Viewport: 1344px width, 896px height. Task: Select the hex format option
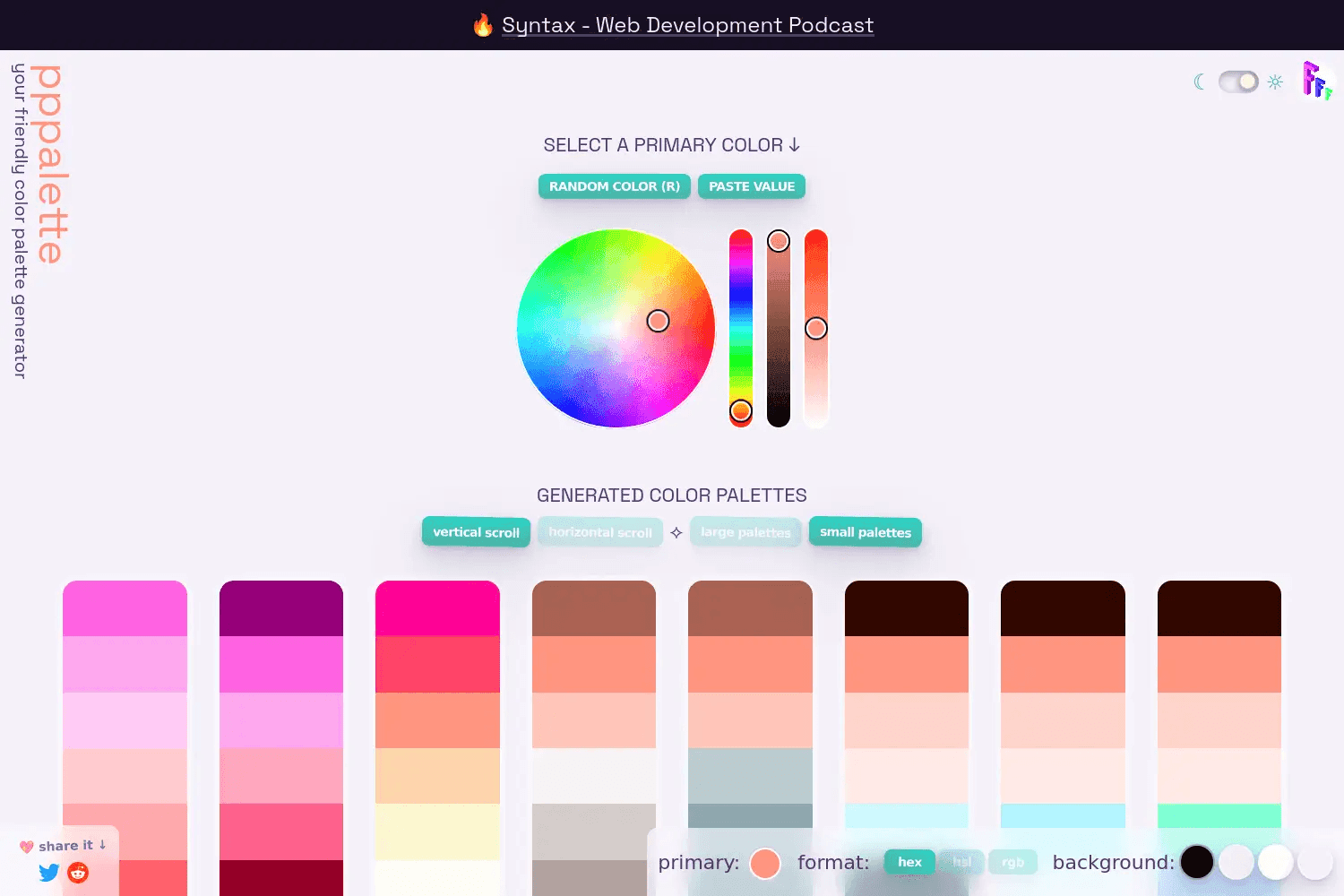909,862
